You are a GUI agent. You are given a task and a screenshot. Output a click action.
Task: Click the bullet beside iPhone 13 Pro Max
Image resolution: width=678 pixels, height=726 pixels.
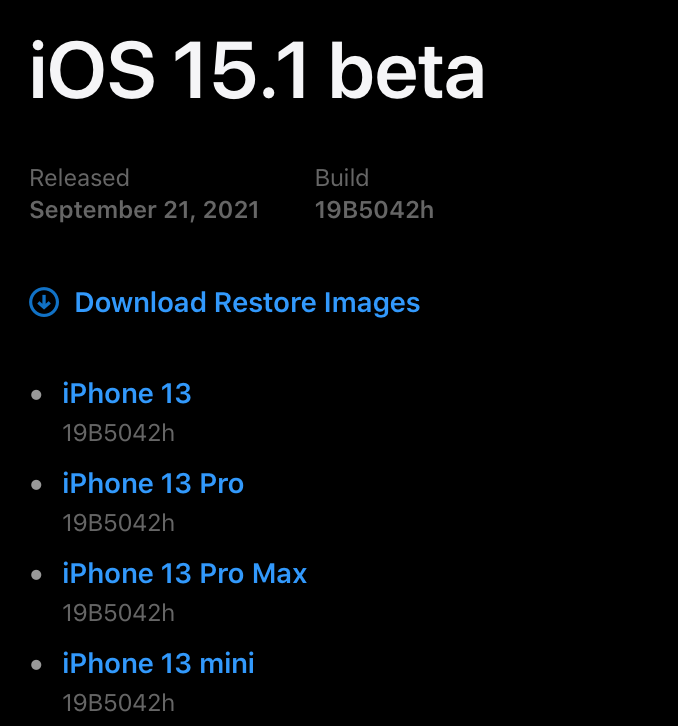(x=37, y=575)
